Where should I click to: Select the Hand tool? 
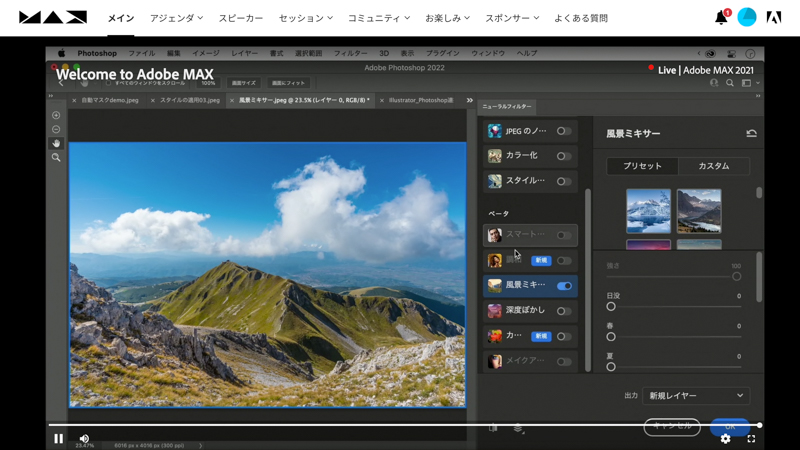tap(56, 143)
